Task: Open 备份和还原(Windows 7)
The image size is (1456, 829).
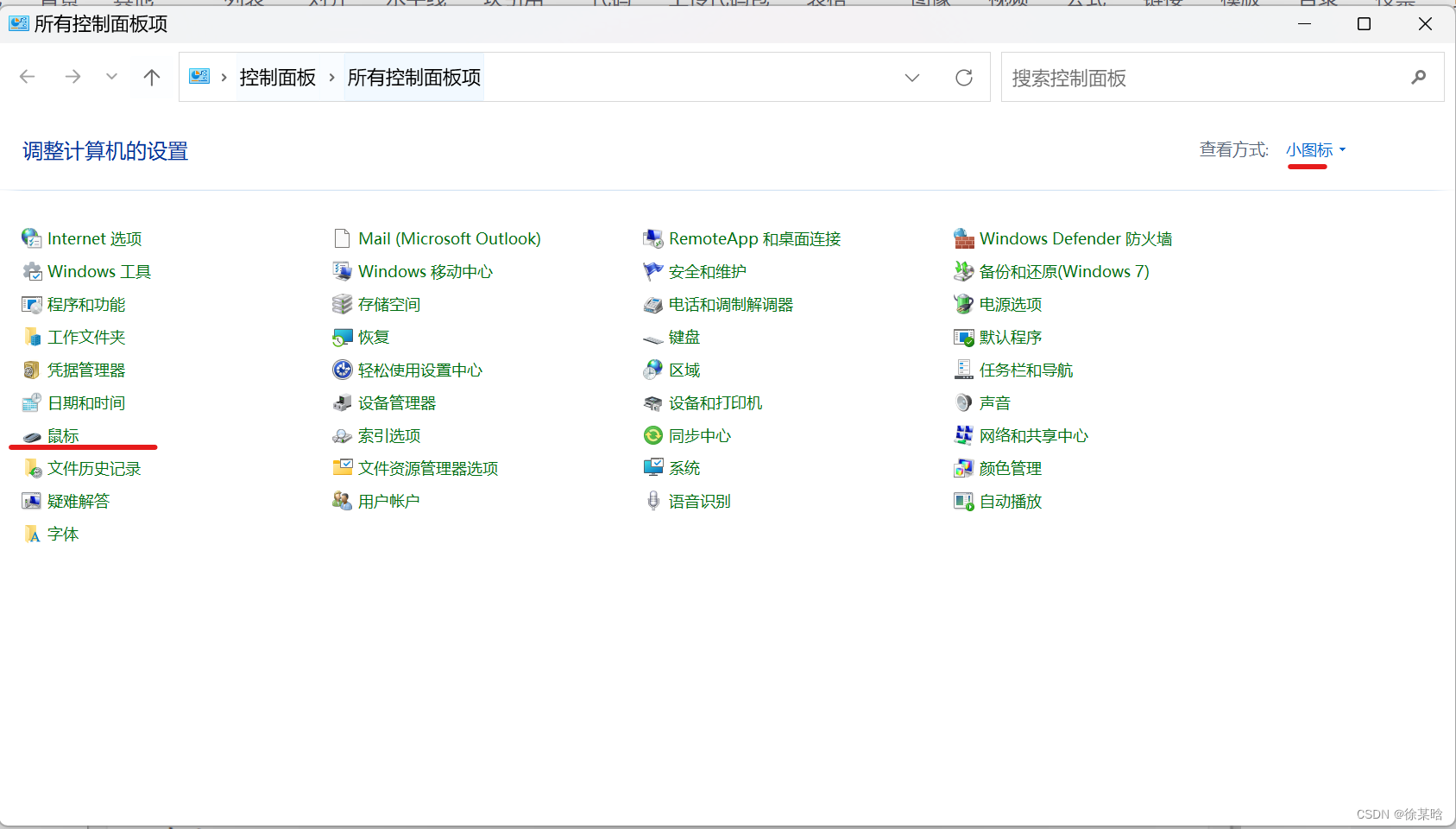Action: click(1063, 271)
